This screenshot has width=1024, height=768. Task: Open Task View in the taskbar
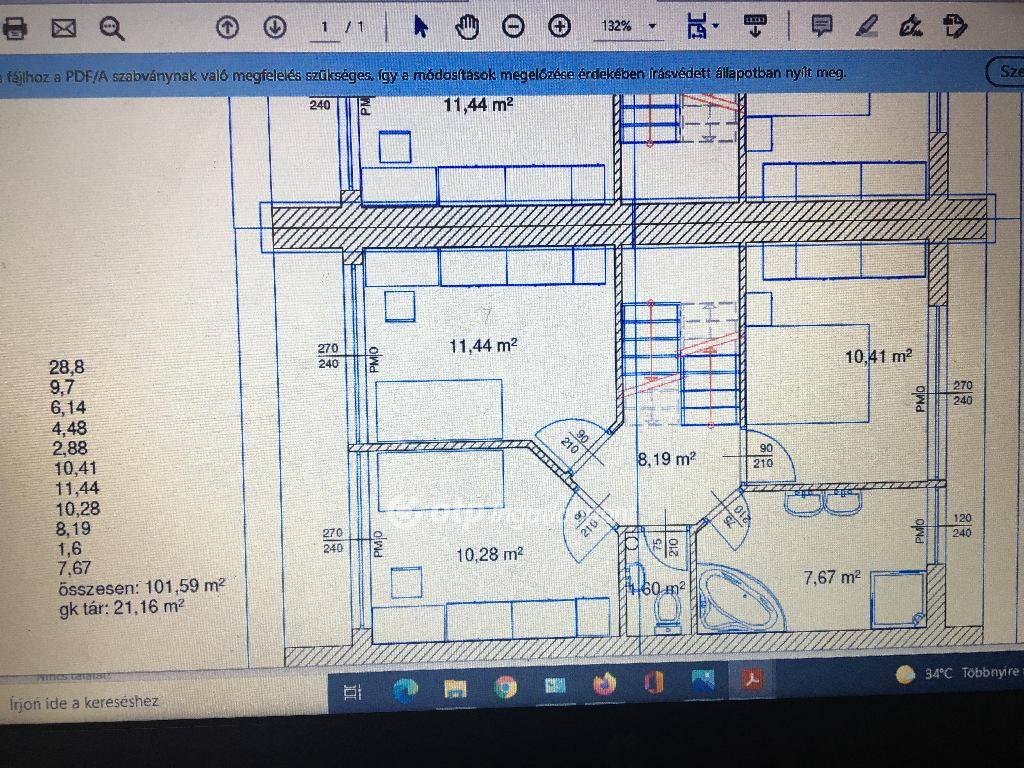coord(353,692)
